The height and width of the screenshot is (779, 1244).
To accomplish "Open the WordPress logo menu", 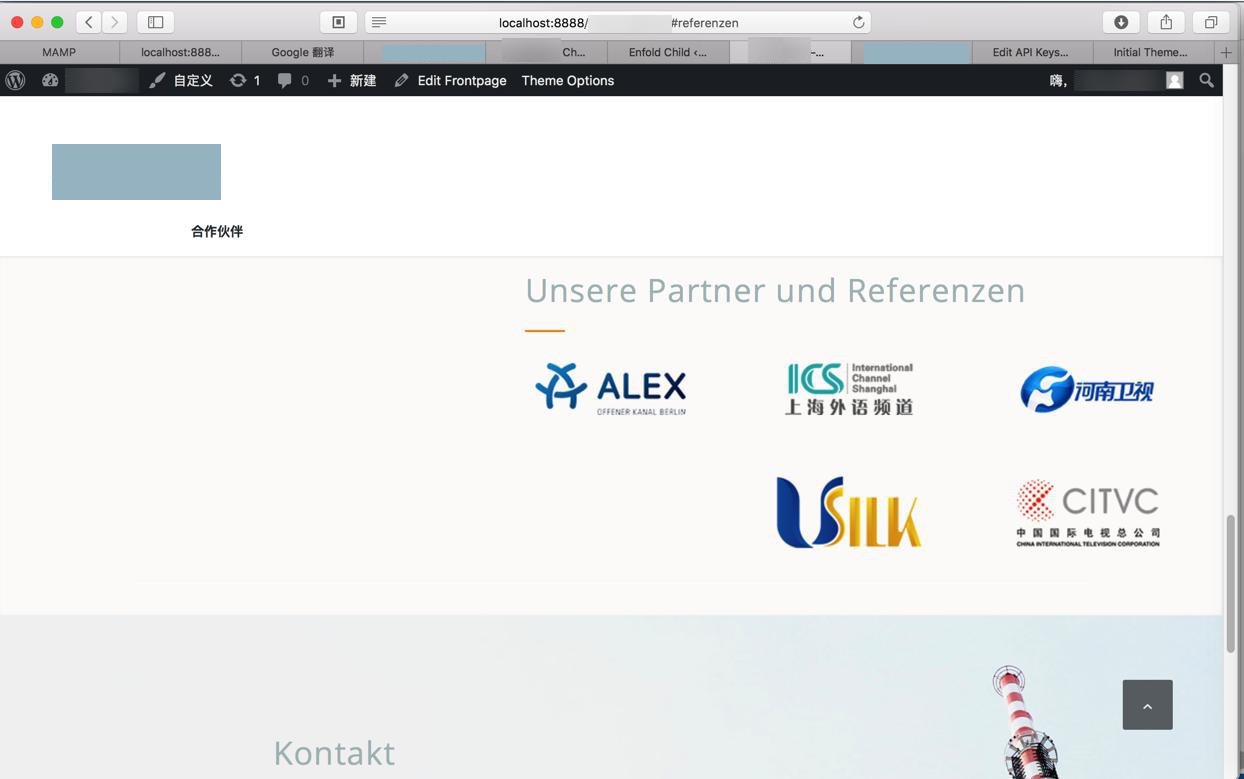I will [x=15, y=80].
